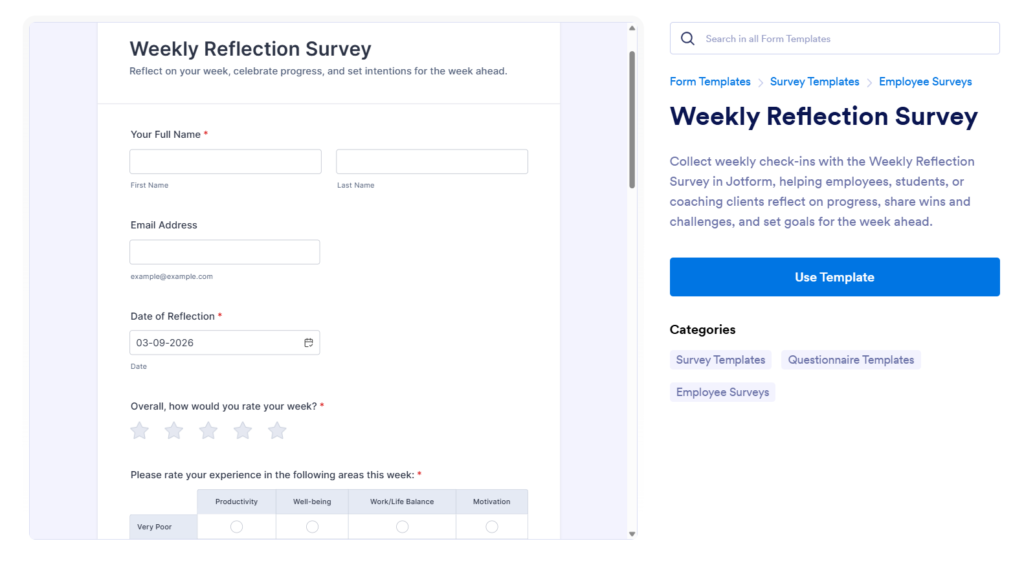This screenshot has height=574, width=1024.
Task: Select Very Poor for Well-being
Action: (312, 527)
